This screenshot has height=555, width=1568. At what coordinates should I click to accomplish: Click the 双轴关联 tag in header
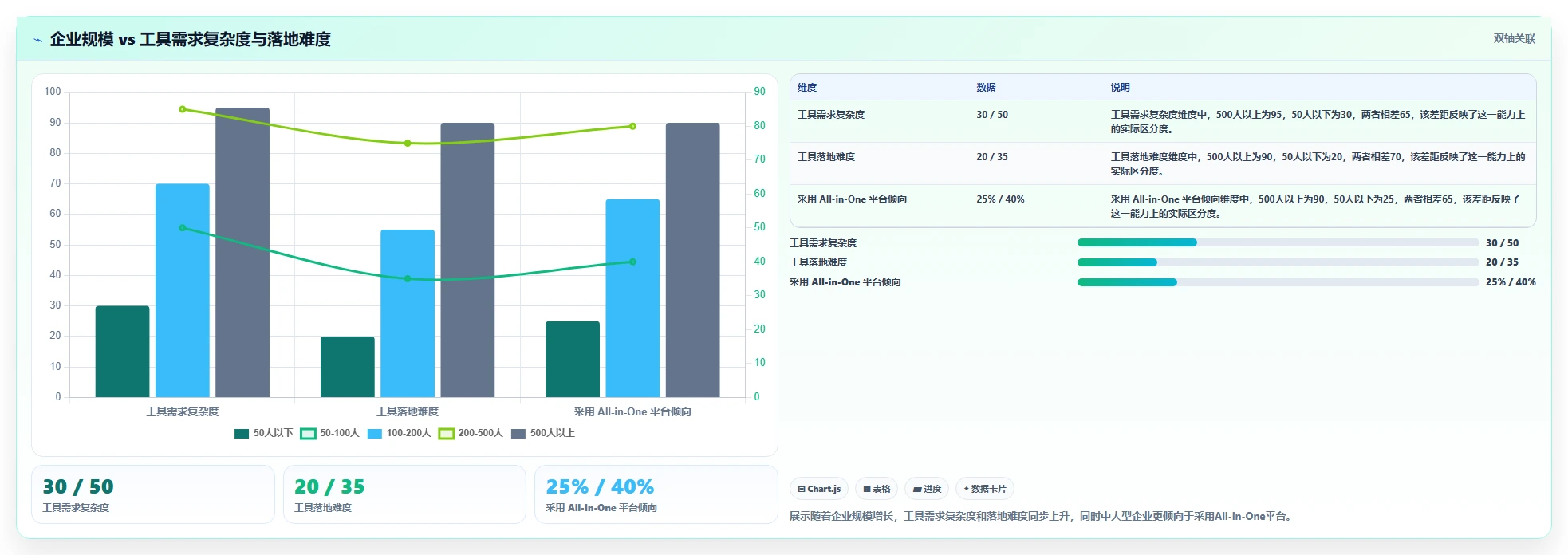point(1514,38)
